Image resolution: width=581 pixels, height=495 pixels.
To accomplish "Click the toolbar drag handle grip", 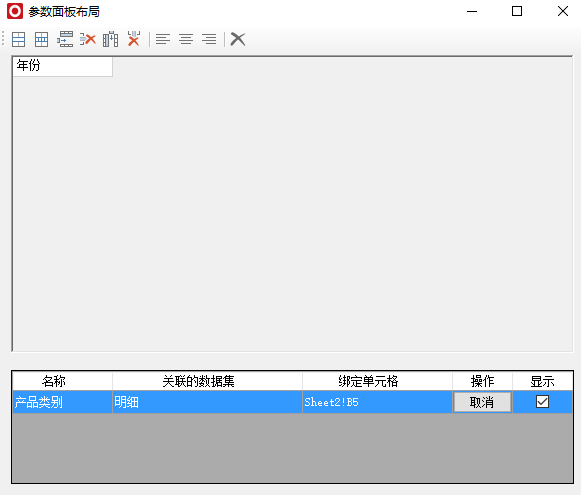I will [3, 39].
